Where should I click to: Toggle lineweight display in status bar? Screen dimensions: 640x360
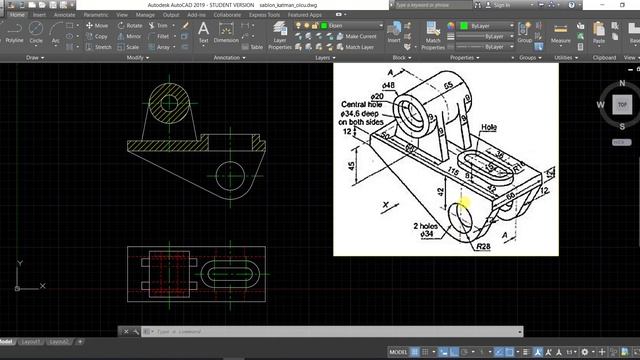tap(526, 352)
